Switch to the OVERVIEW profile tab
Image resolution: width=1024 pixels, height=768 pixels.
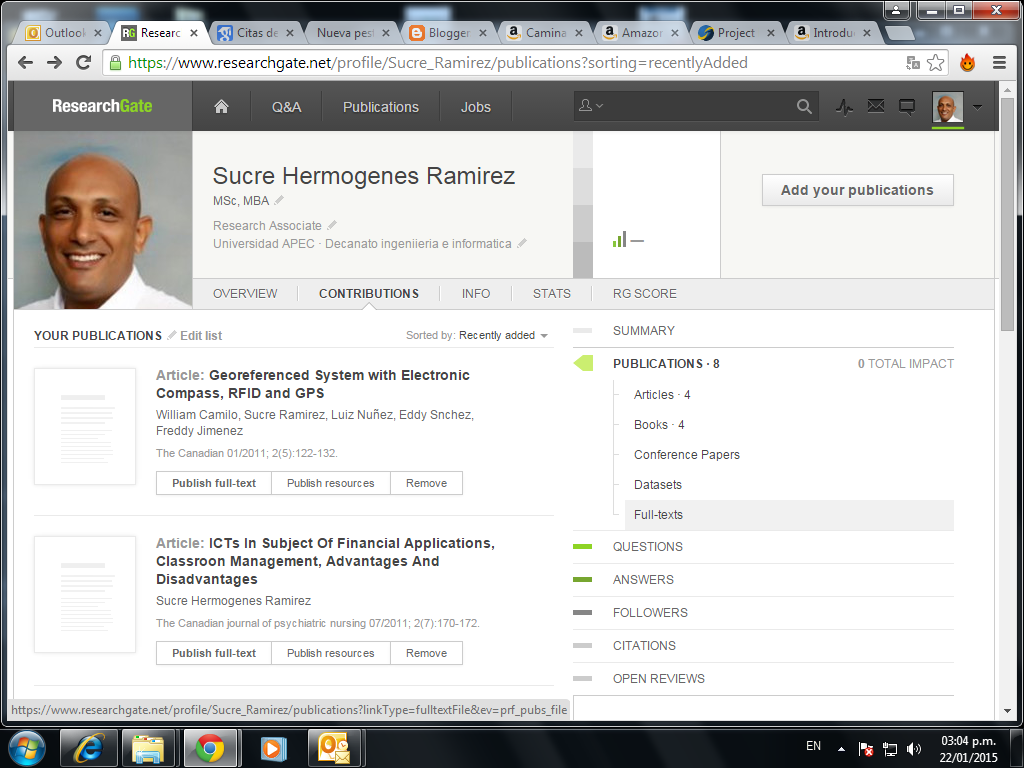click(x=245, y=294)
